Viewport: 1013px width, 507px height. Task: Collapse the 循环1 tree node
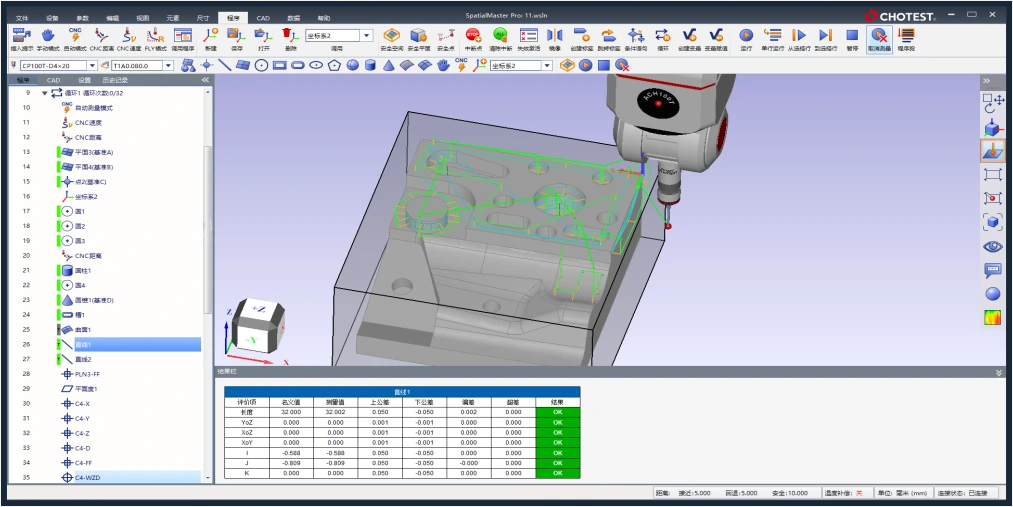pyautogui.click(x=45, y=93)
